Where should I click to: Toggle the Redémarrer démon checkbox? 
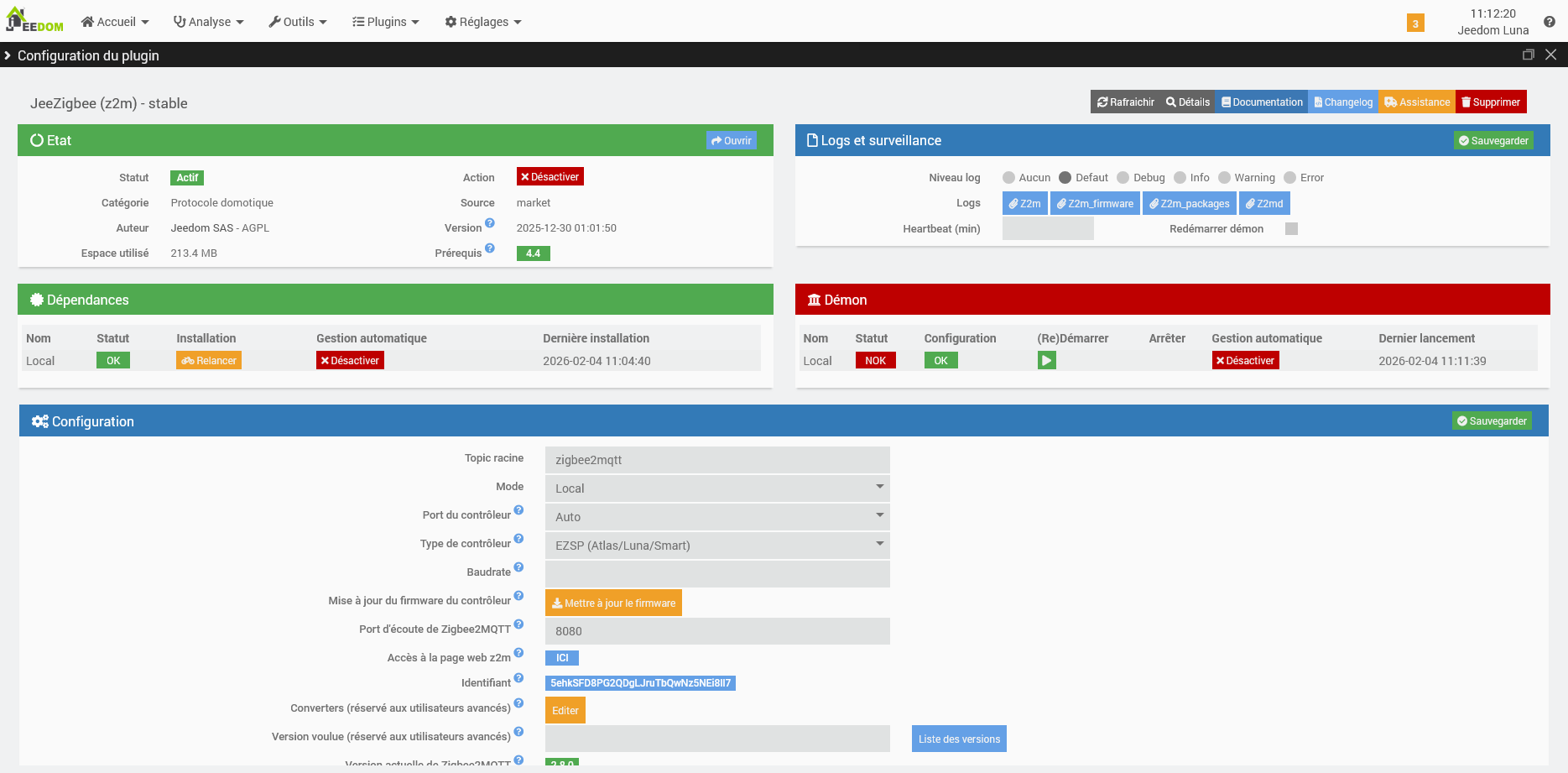click(x=1292, y=228)
